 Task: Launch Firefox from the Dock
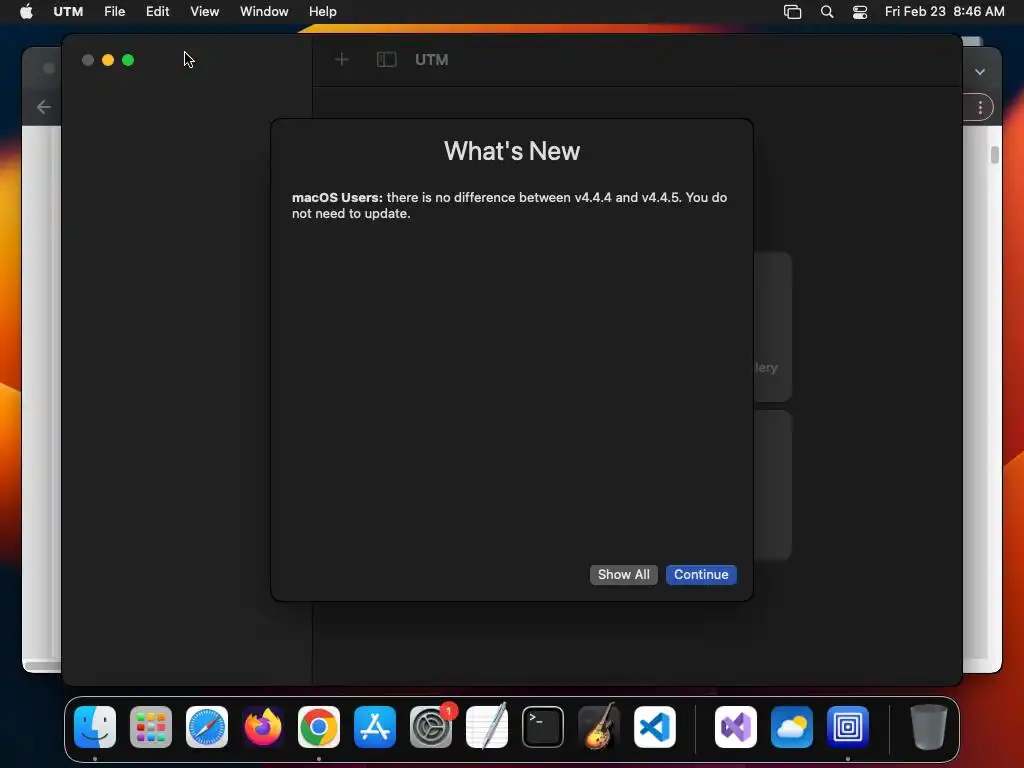tap(263, 727)
